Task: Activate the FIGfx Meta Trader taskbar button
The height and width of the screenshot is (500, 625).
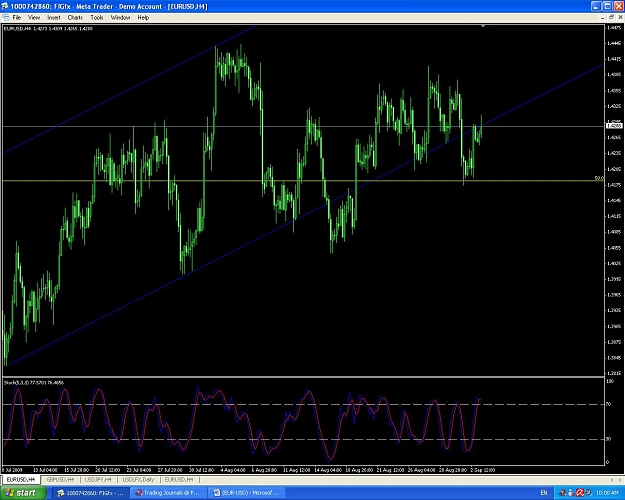Action: (90, 493)
